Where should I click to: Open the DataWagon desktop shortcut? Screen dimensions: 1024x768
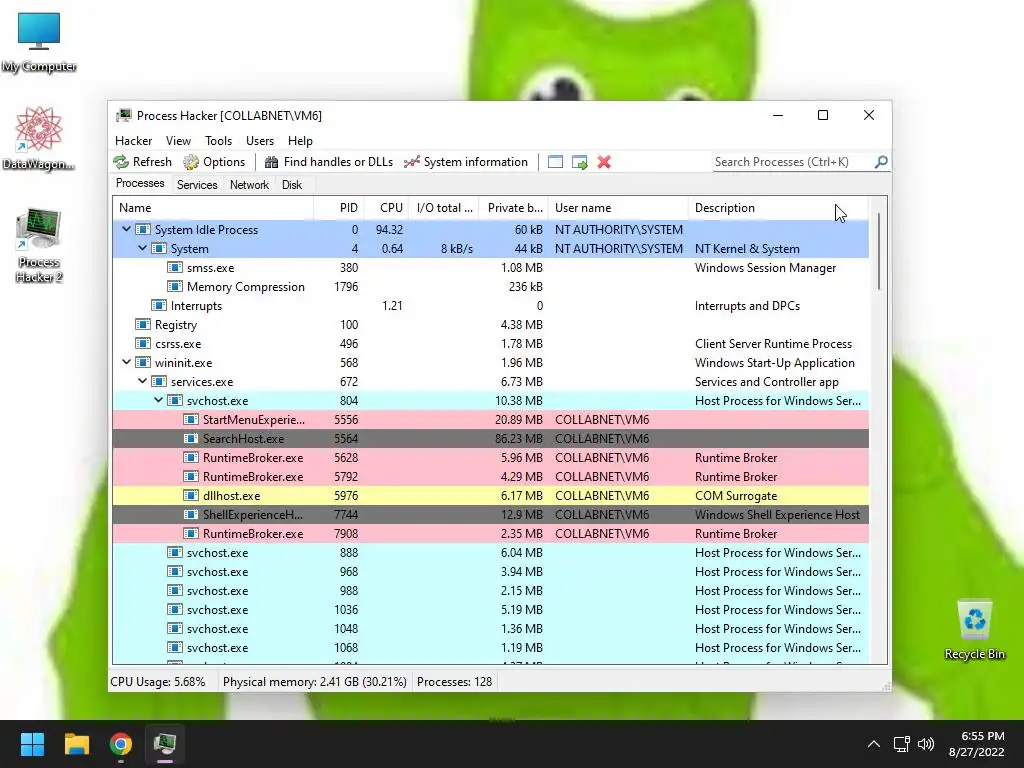point(39,138)
